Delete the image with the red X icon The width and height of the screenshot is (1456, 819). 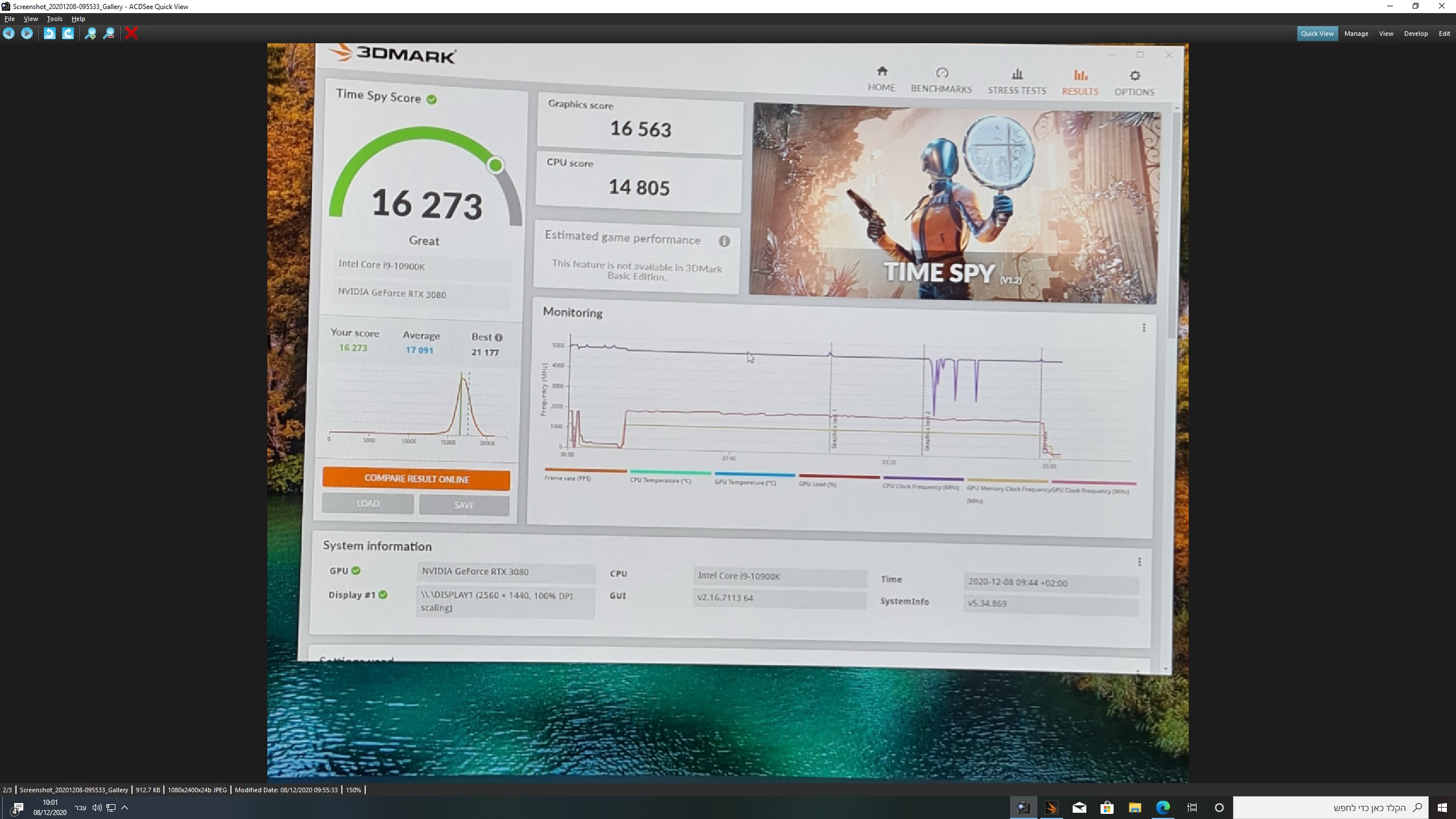[132, 34]
